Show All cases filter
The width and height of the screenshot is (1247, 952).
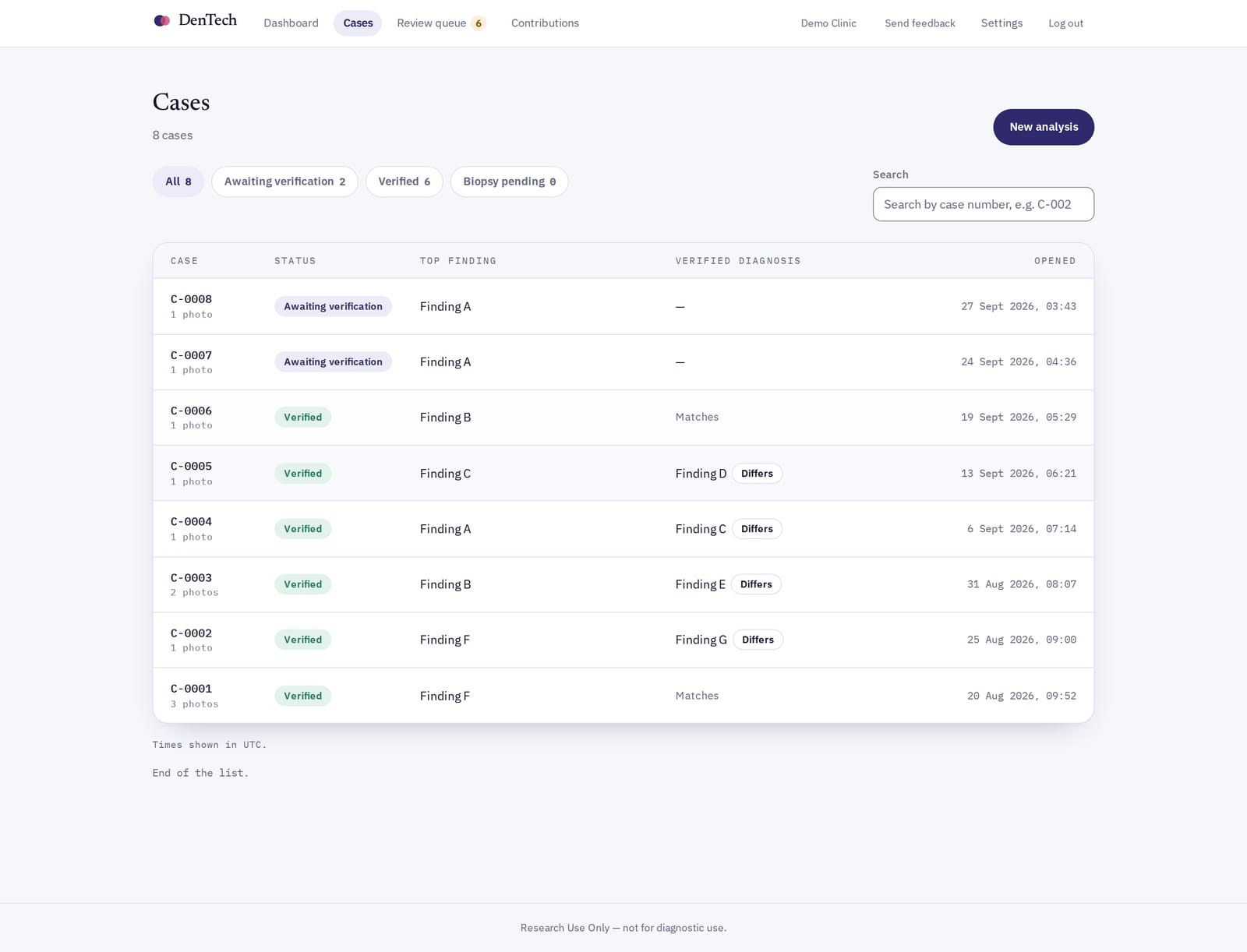(178, 182)
